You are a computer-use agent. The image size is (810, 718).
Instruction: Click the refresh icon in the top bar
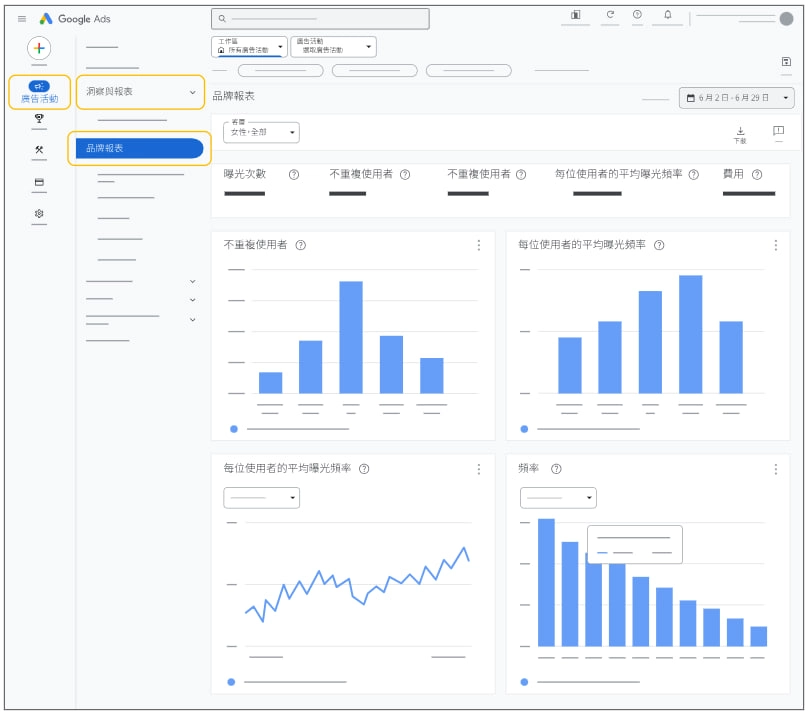point(608,15)
